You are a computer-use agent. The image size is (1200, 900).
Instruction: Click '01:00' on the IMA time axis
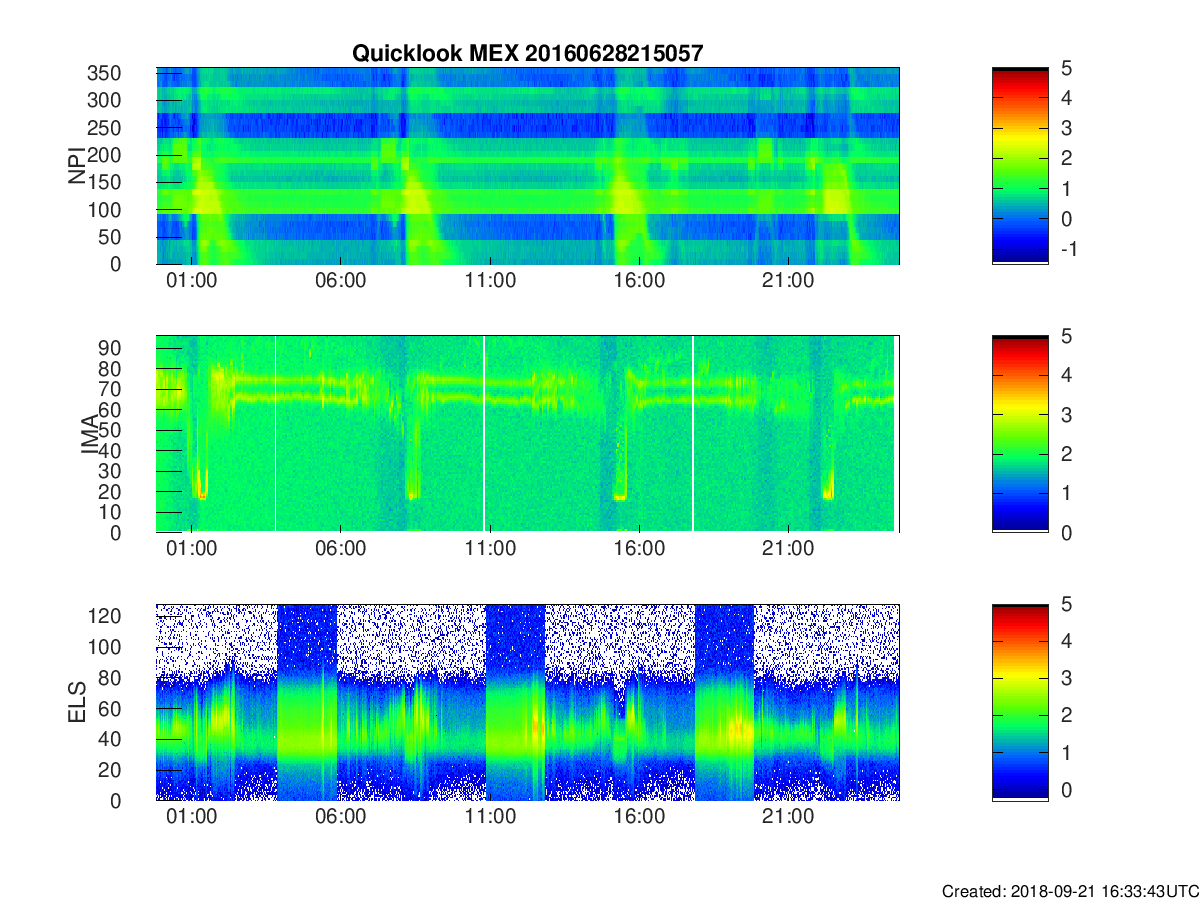pyautogui.click(x=191, y=549)
